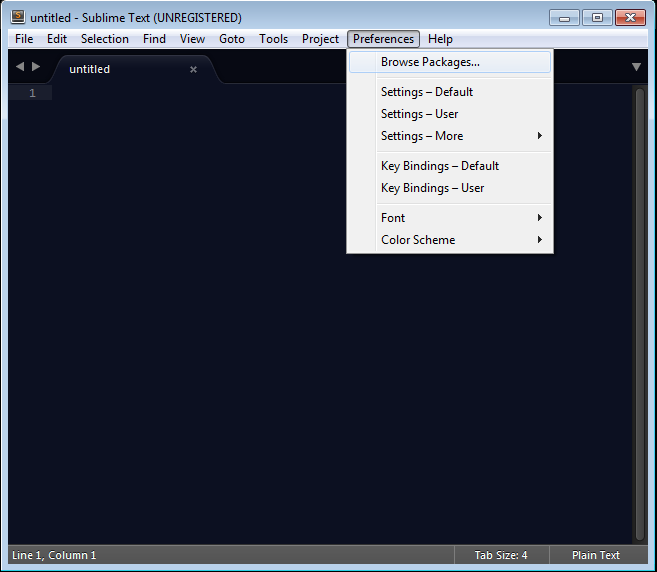Click the Sublime Text app icon in title bar
This screenshot has width=657, height=572.
(18, 17)
